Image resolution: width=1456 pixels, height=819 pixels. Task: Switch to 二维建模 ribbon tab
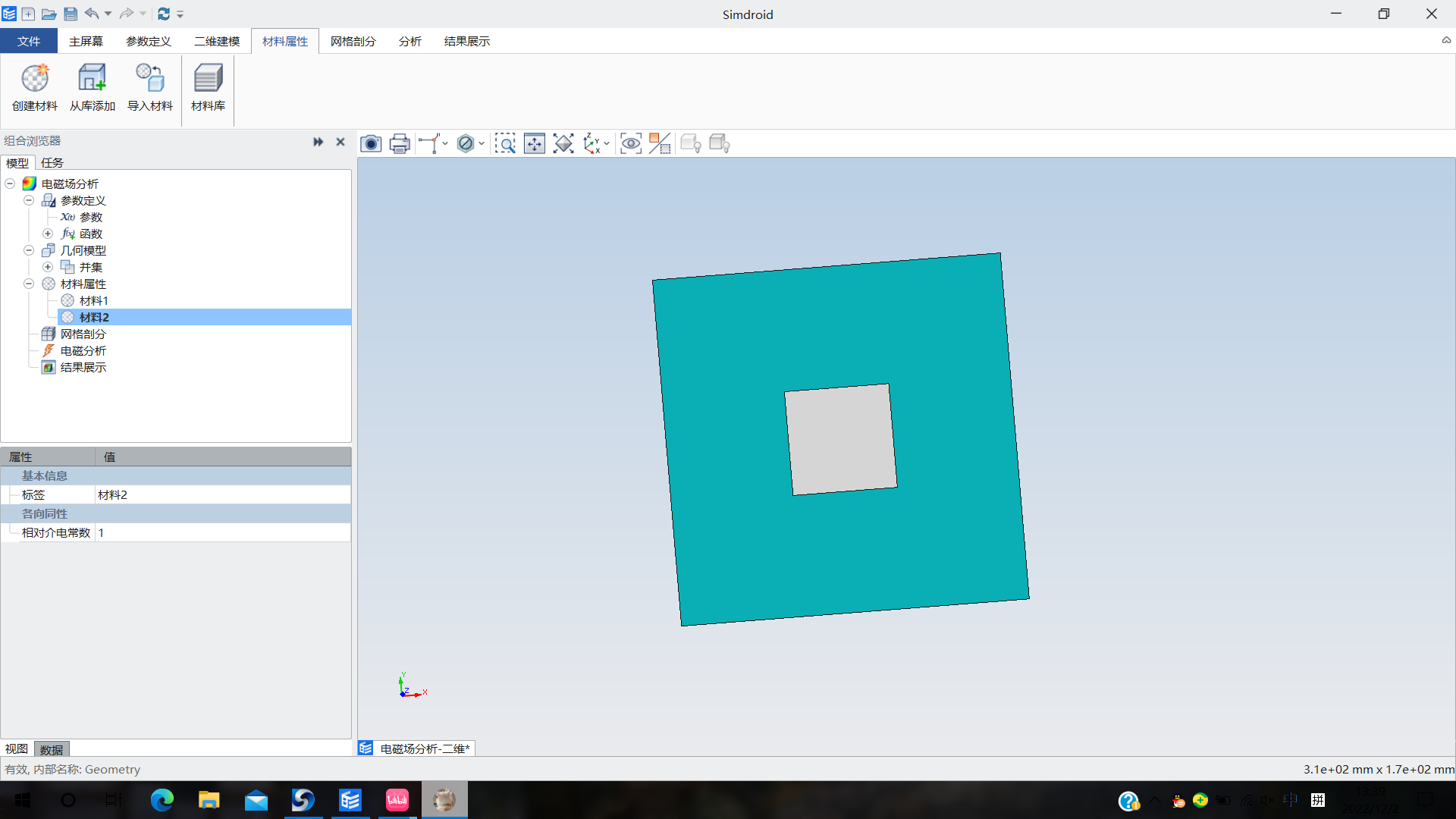[x=217, y=41]
